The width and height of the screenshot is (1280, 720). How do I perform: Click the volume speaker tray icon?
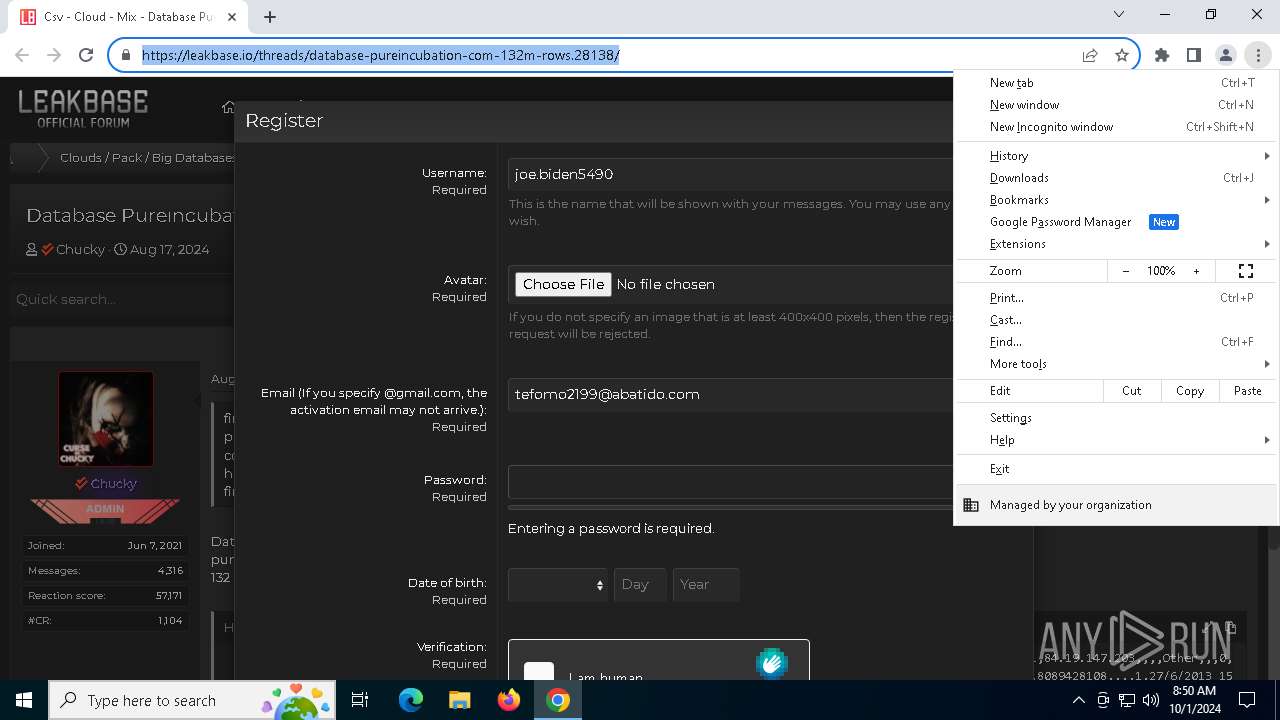point(1150,700)
